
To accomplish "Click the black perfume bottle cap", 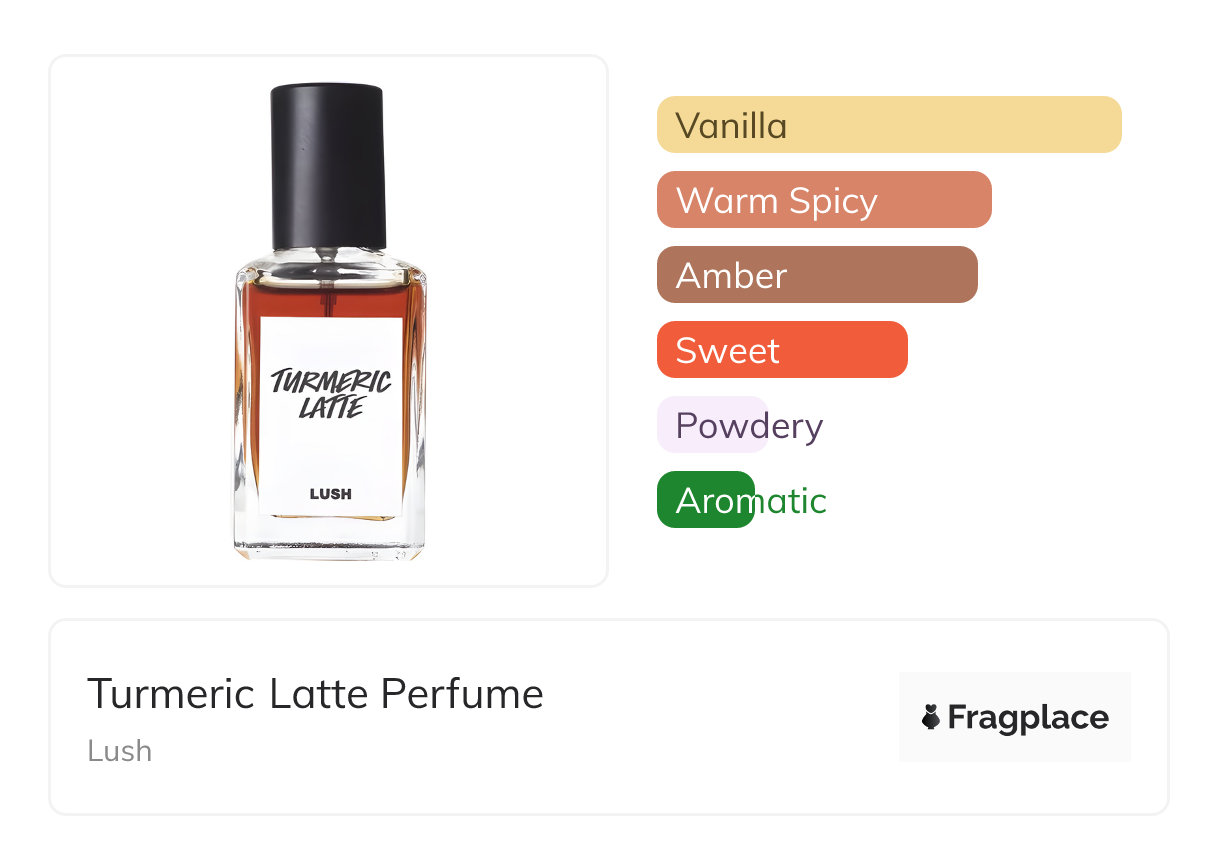I will (x=328, y=166).
